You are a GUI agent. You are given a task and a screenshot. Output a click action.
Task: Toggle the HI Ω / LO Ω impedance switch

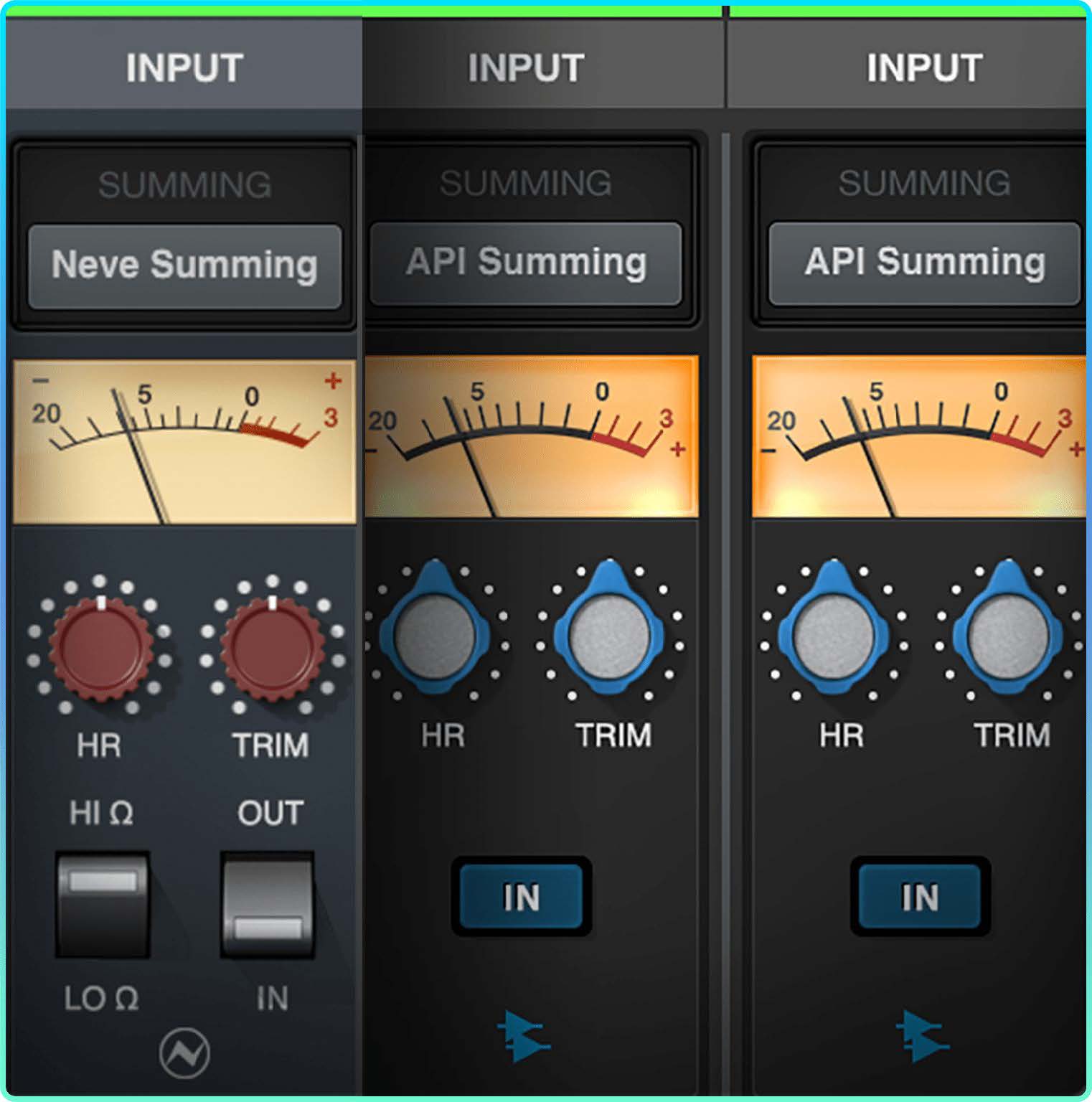[x=103, y=905]
